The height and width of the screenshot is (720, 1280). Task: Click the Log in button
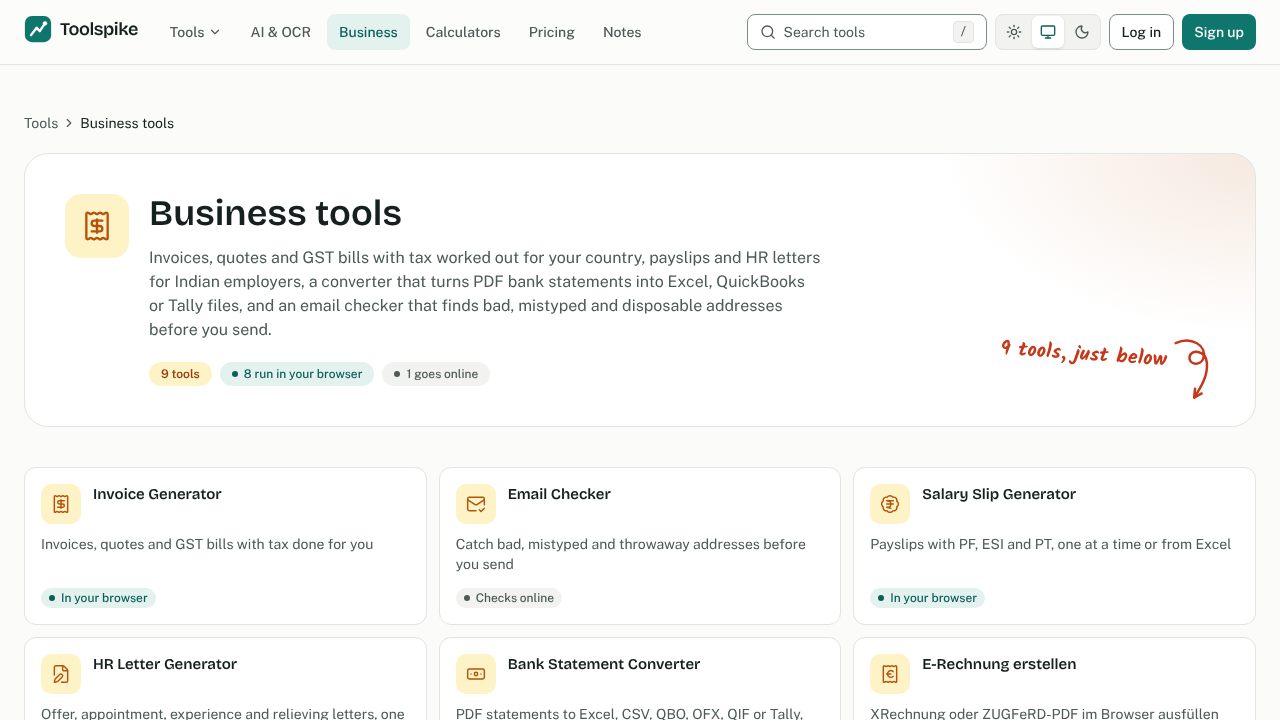click(x=1141, y=32)
